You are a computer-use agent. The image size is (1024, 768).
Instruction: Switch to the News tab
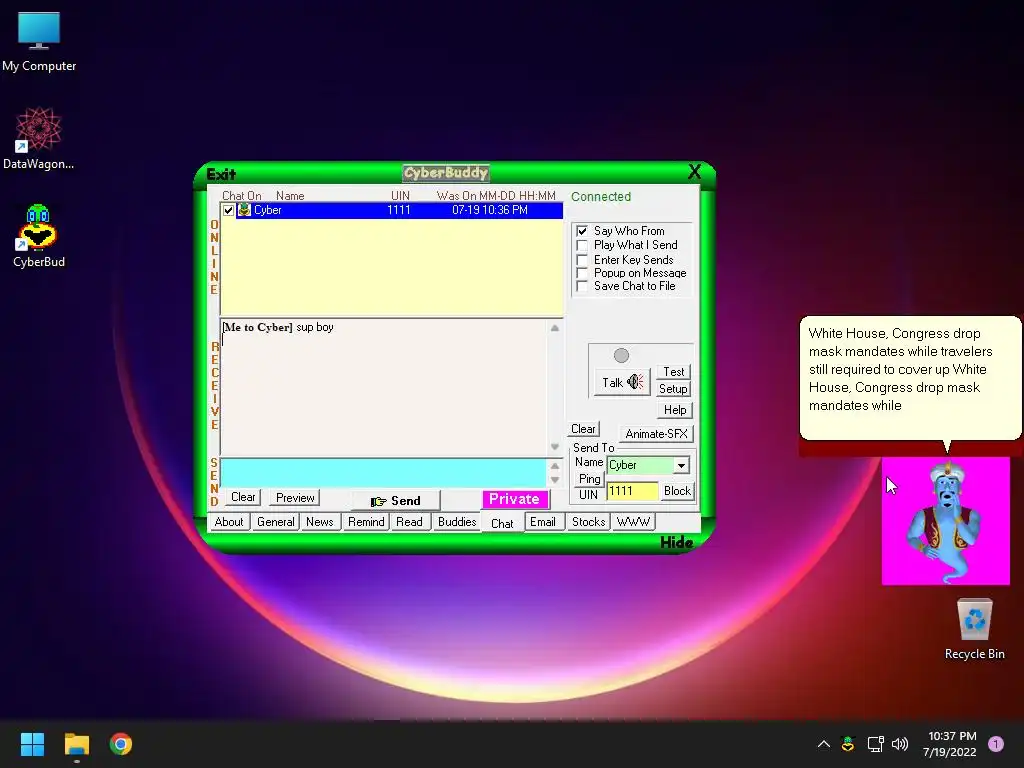[319, 522]
